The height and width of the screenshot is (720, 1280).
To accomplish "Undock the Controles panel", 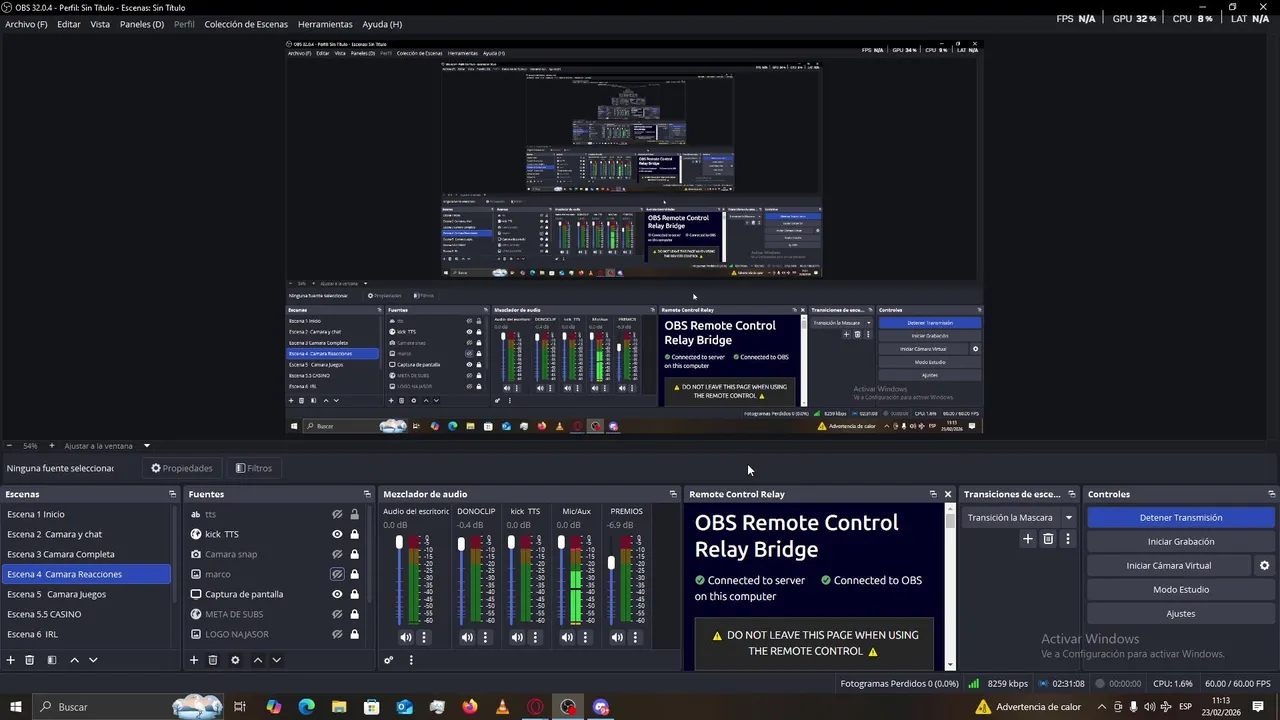I will (x=1272, y=494).
